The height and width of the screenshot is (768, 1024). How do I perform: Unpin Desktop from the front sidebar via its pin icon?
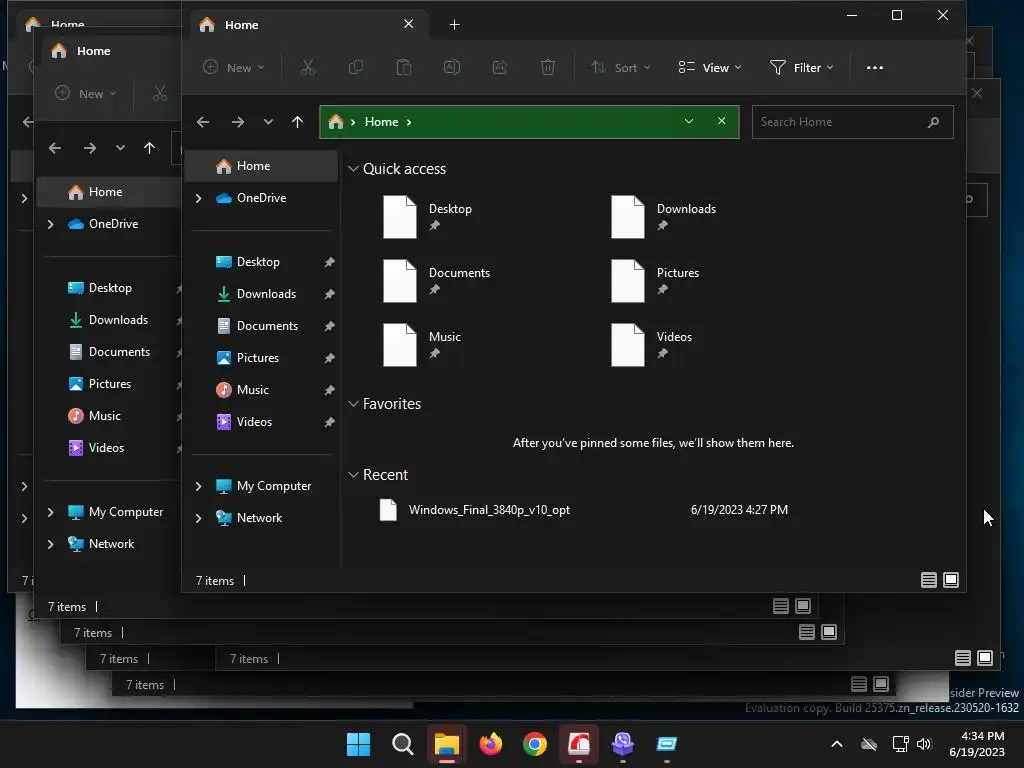point(329,262)
